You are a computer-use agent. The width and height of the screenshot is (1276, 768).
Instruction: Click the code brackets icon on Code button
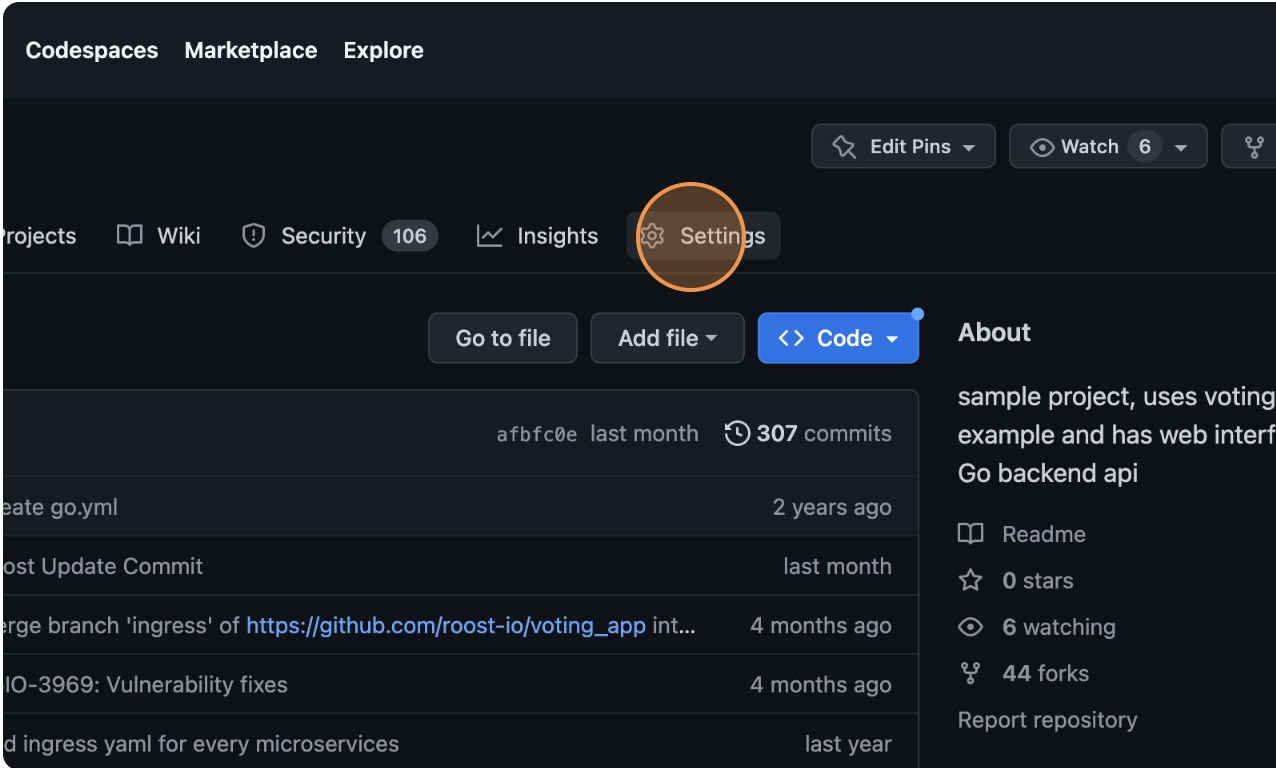(790, 338)
